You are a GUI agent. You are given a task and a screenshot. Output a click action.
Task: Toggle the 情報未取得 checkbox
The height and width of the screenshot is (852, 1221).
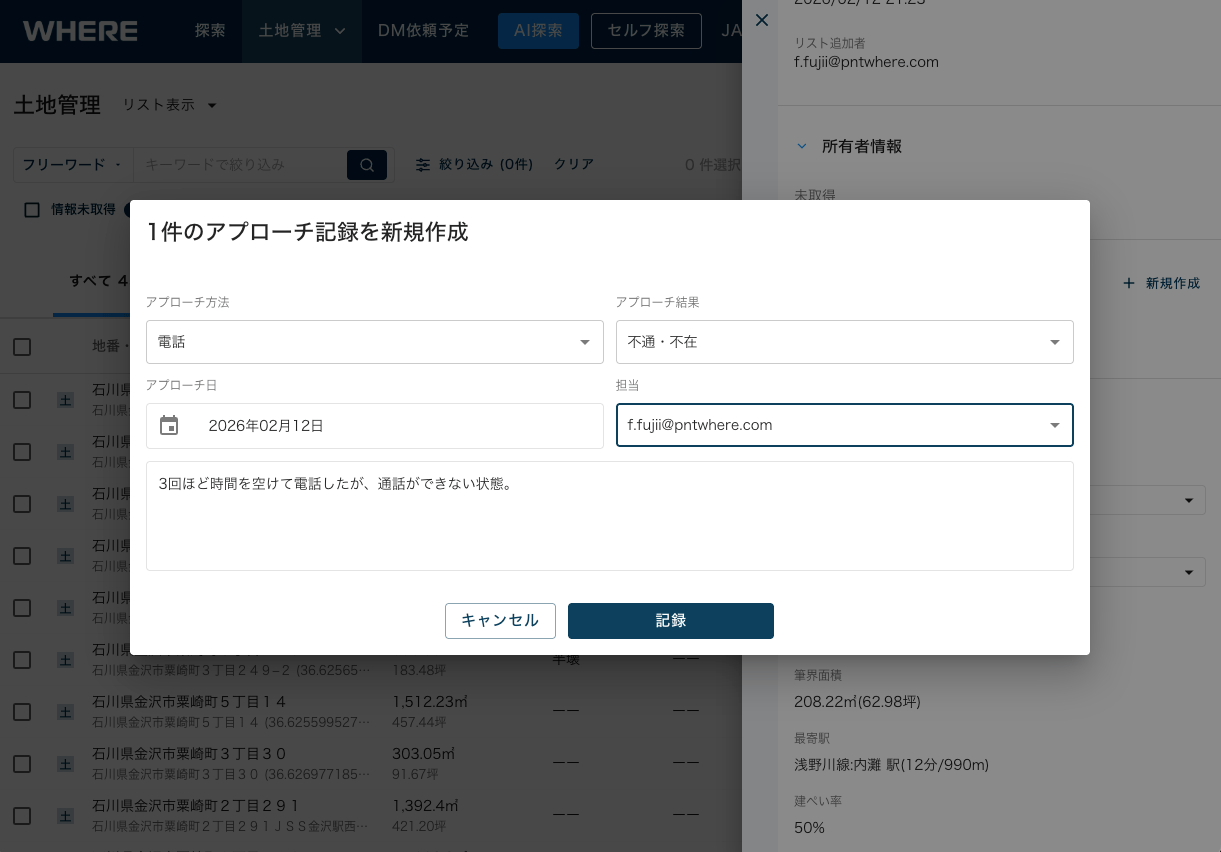[32, 210]
